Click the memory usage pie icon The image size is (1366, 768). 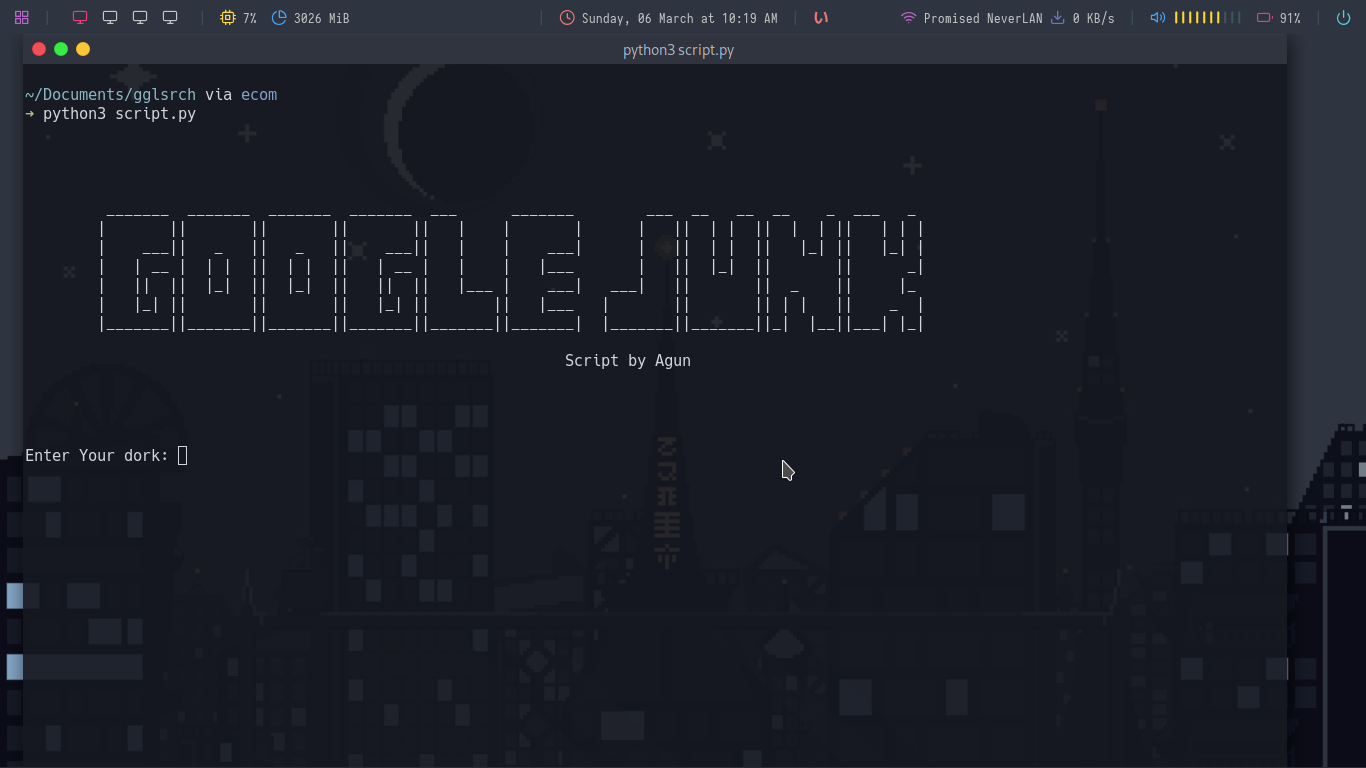[279, 18]
